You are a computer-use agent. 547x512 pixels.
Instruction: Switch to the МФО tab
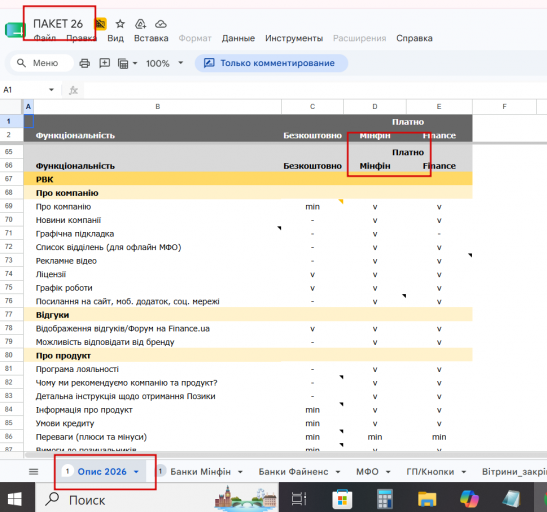tap(367, 472)
